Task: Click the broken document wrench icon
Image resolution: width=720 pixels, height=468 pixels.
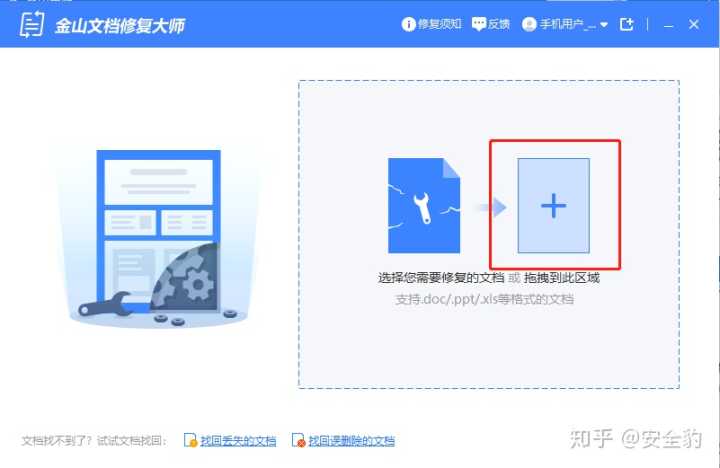Action: (x=424, y=205)
